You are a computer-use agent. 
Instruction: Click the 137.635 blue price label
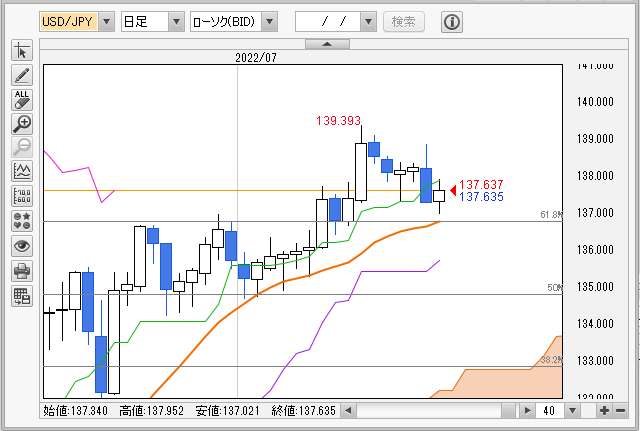pos(481,197)
